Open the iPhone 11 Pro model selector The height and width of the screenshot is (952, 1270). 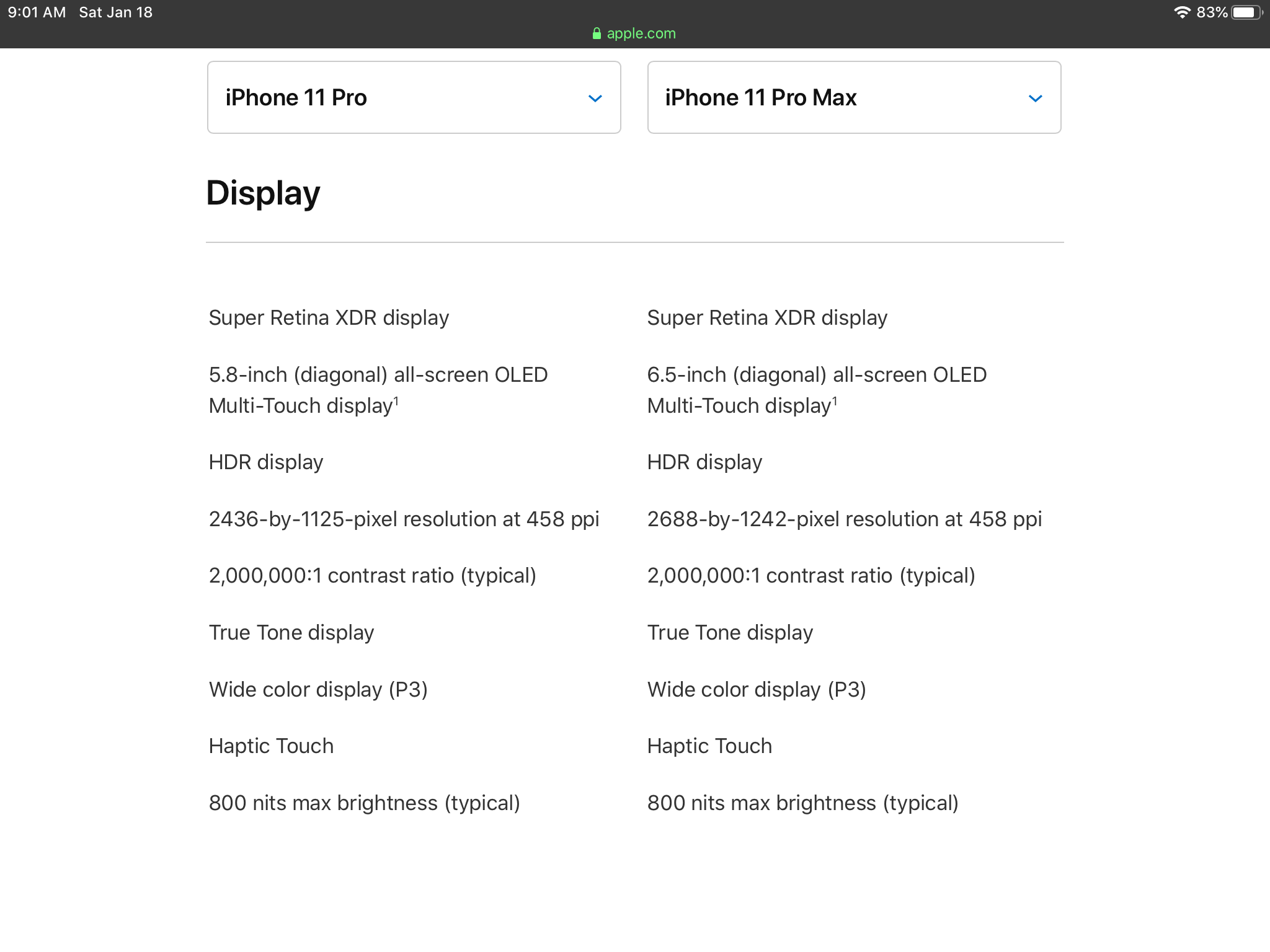(x=413, y=97)
